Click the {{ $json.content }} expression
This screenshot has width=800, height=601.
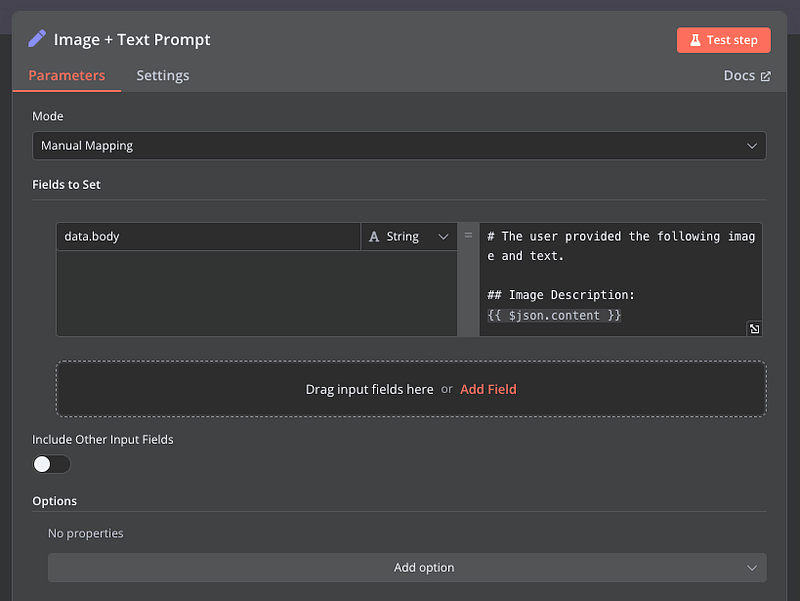click(554, 315)
